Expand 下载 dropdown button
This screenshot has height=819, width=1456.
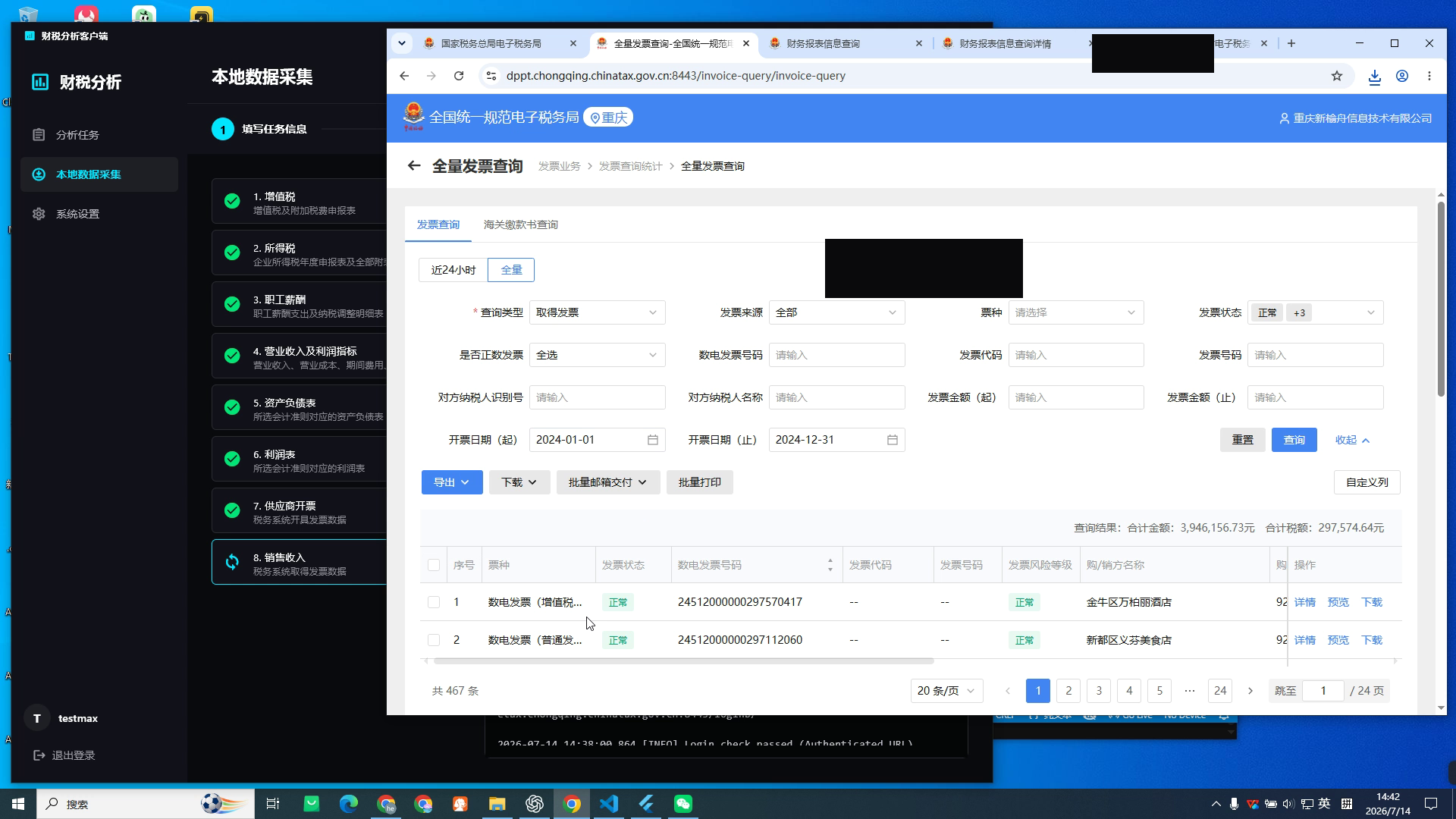[x=519, y=482]
